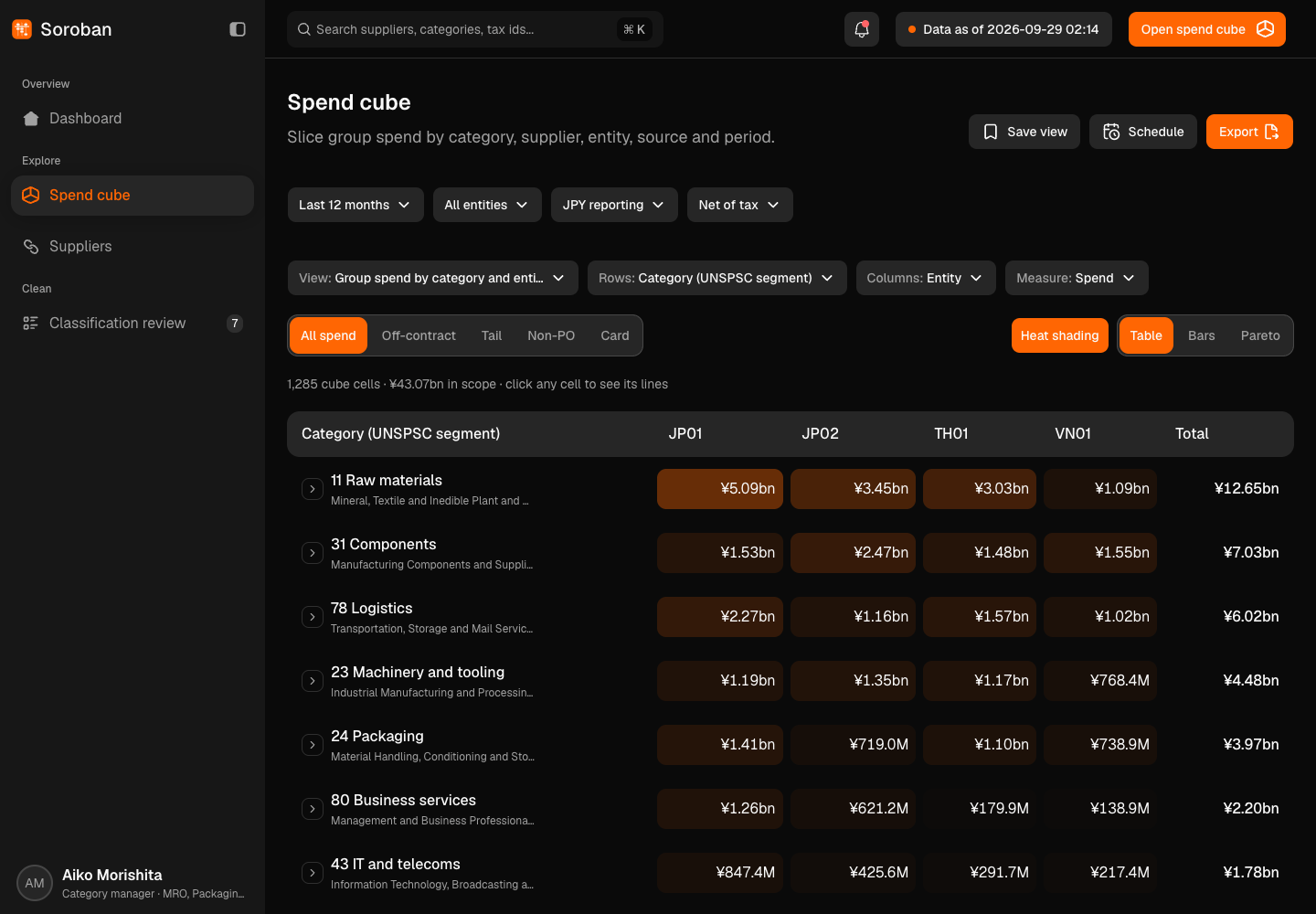Click the VN01 column header
The image size is (1316, 914).
[1073, 434]
